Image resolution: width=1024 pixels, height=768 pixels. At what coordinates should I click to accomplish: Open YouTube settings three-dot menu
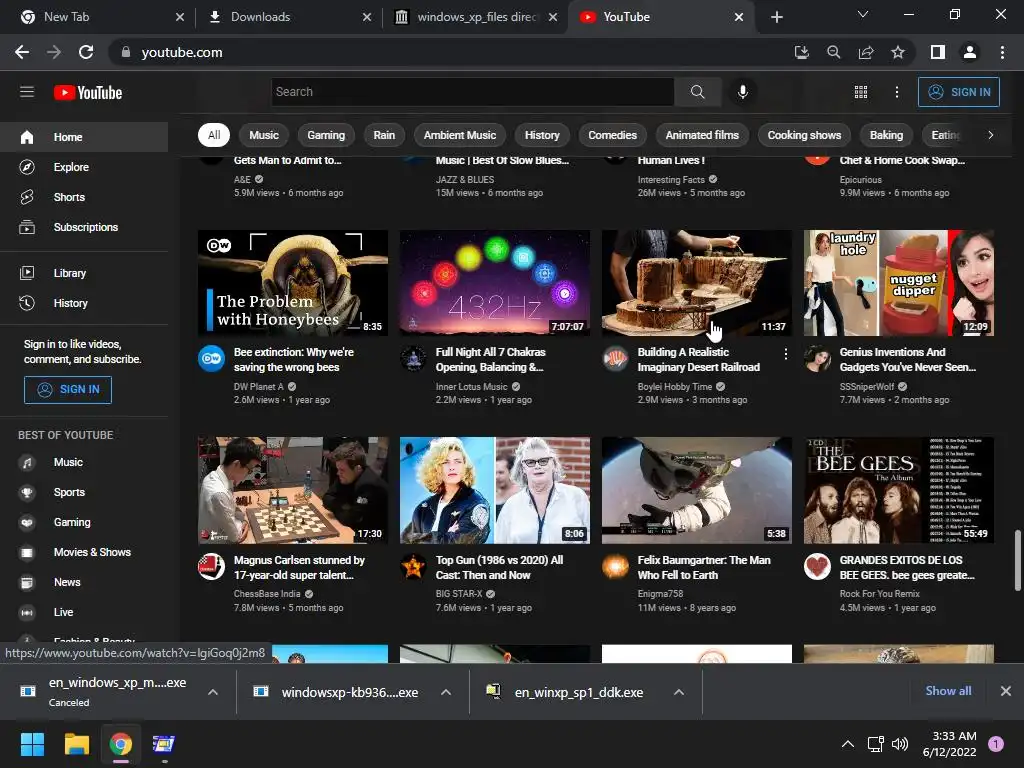[897, 92]
